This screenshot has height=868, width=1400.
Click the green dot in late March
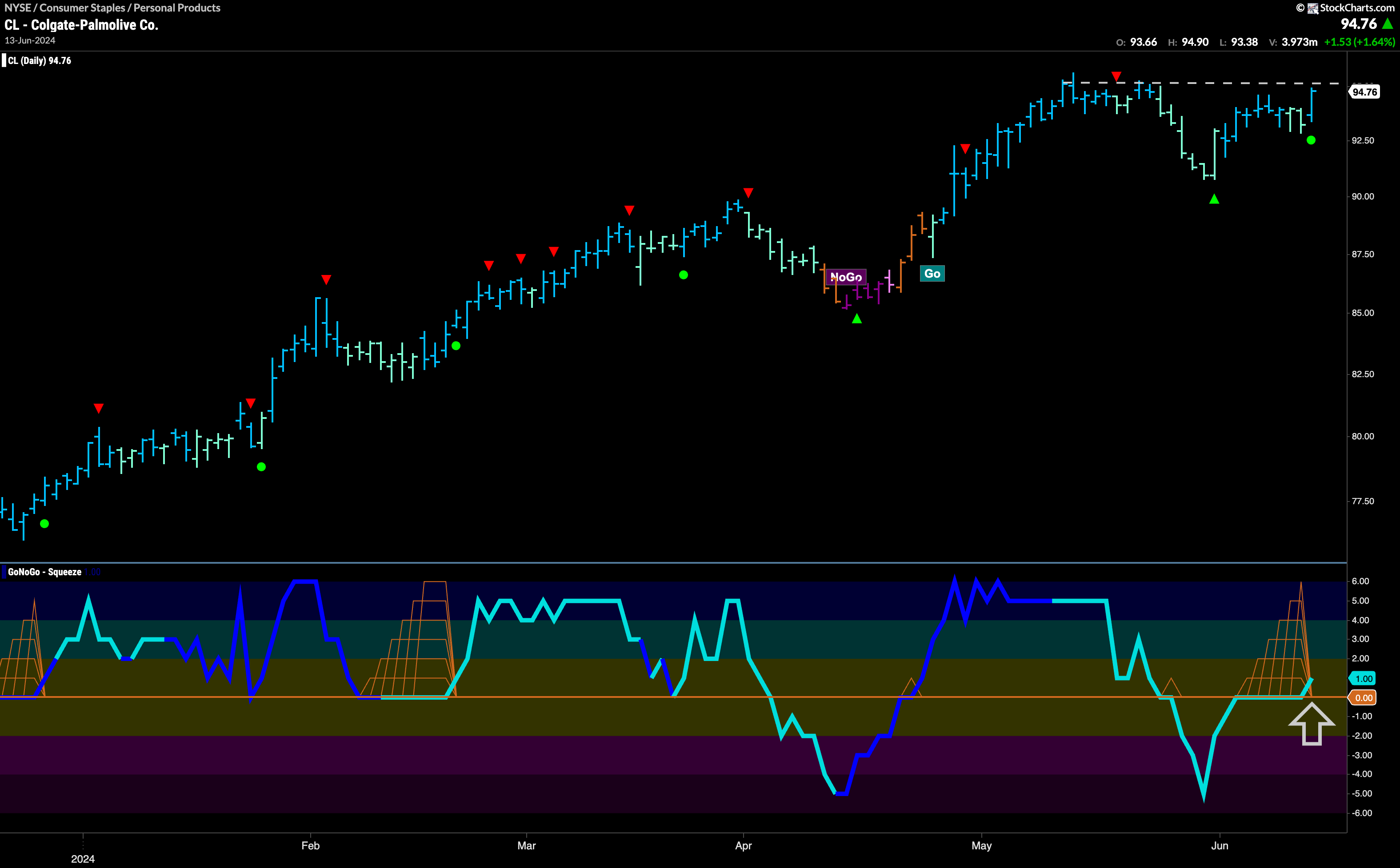[684, 275]
